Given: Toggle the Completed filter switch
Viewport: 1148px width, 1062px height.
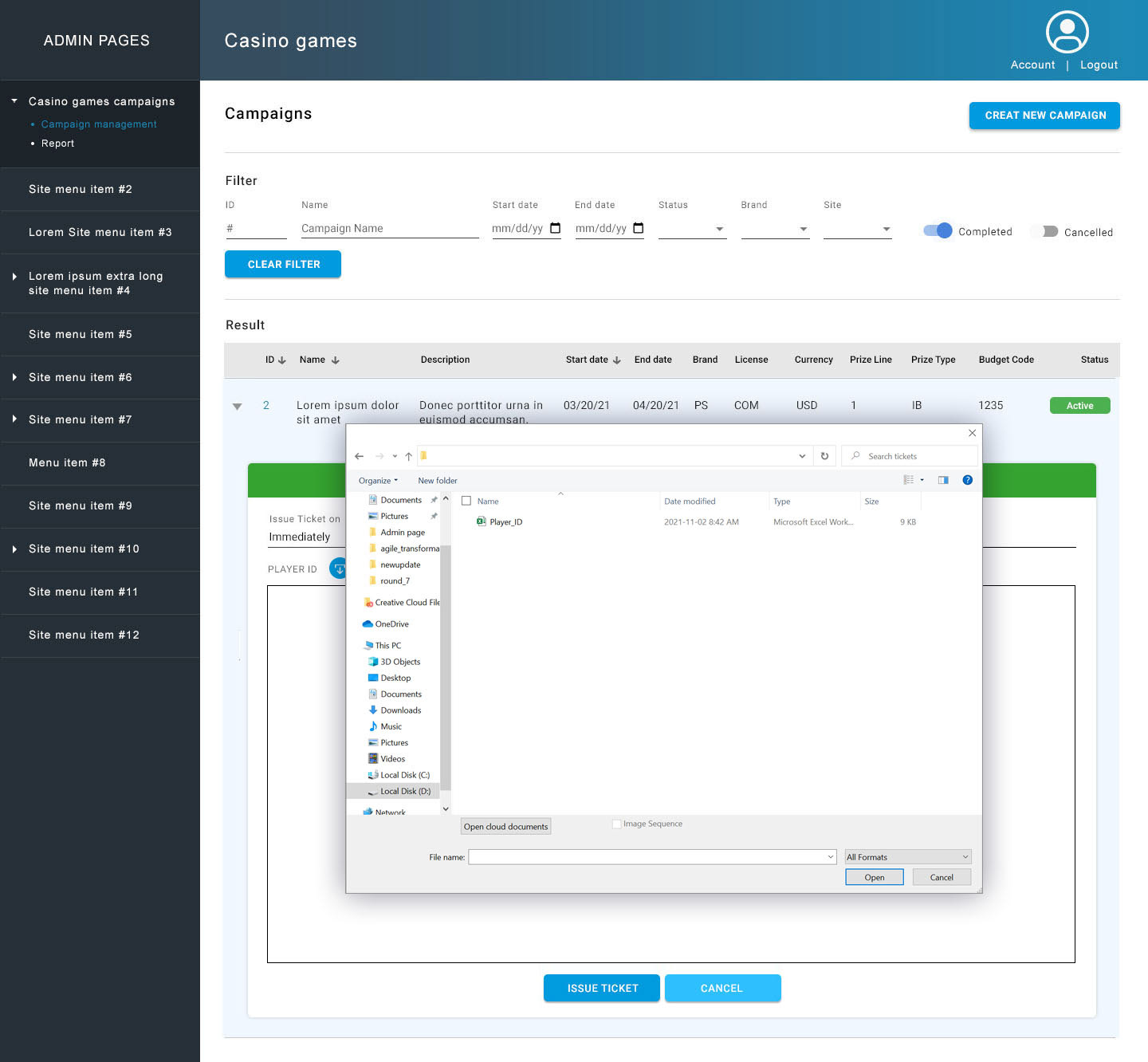Looking at the screenshot, I should pyautogui.click(x=938, y=230).
